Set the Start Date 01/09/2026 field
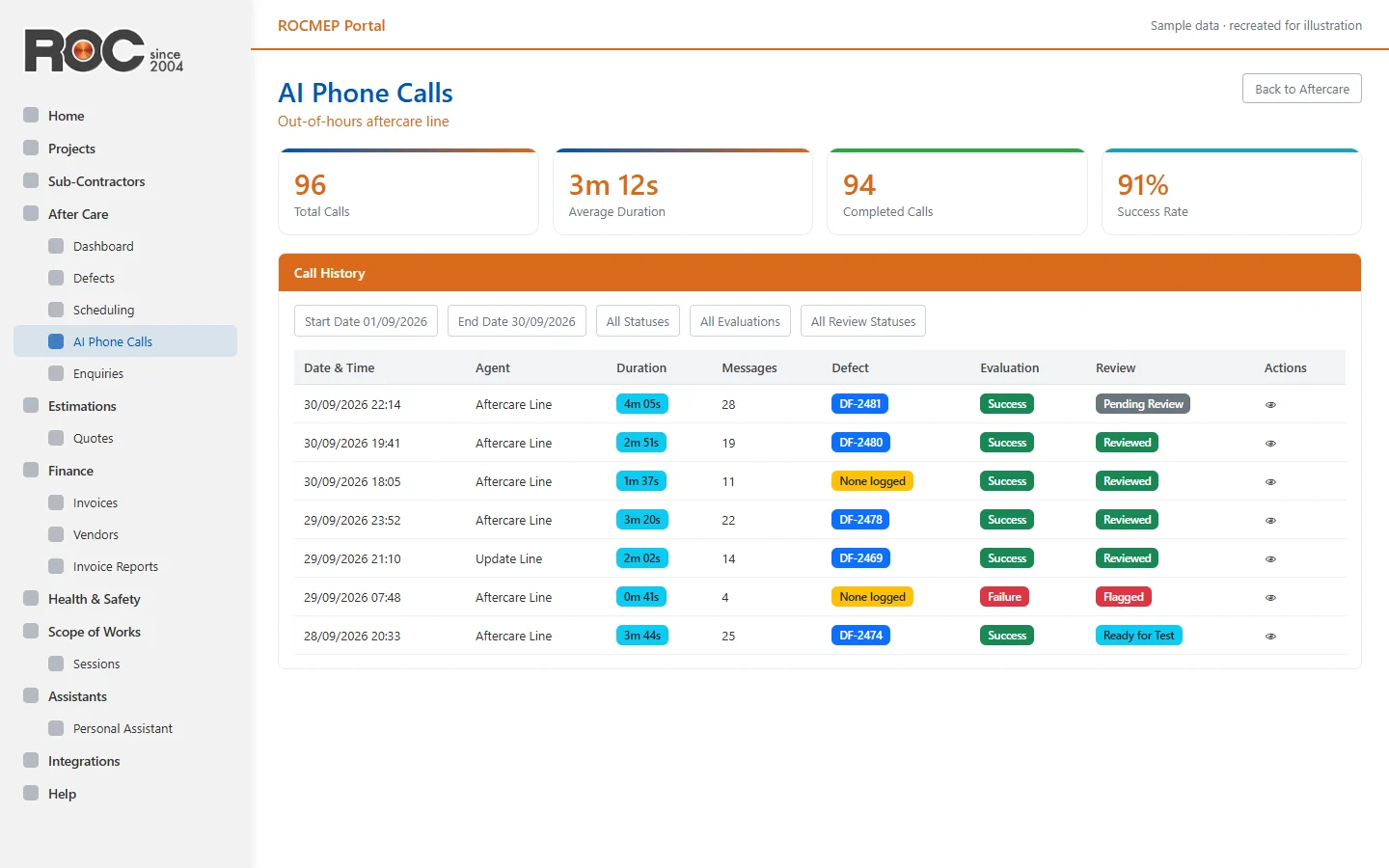The image size is (1389, 868). tap(366, 321)
